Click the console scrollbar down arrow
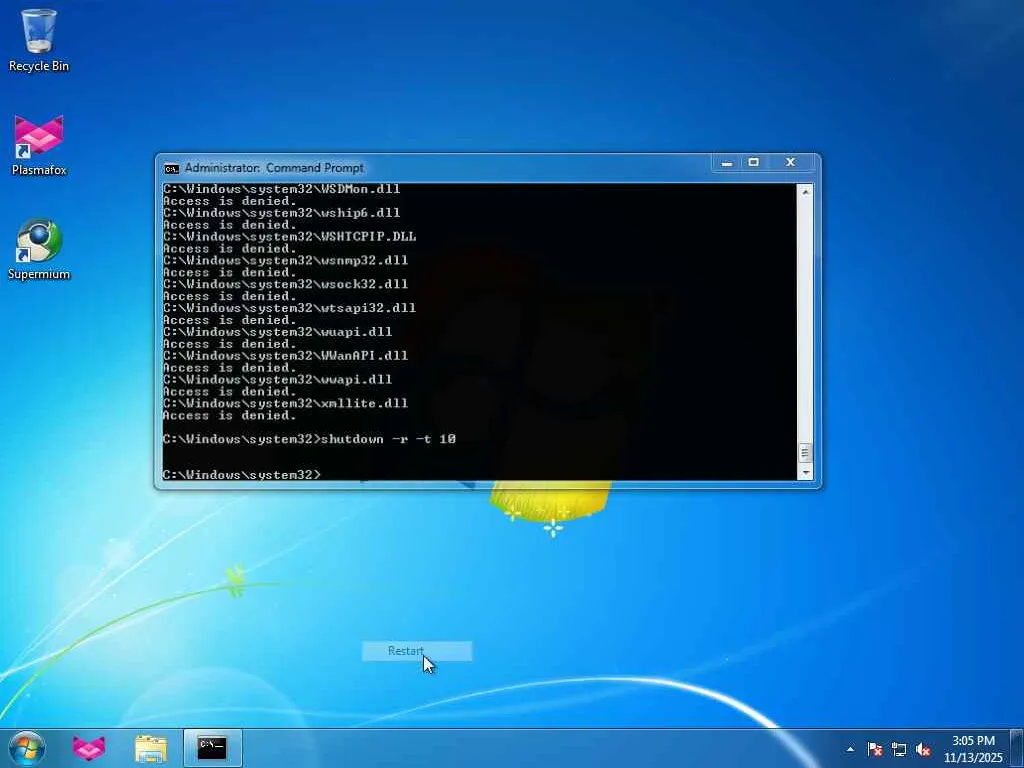The width and height of the screenshot is (1024, 768). 805,472
